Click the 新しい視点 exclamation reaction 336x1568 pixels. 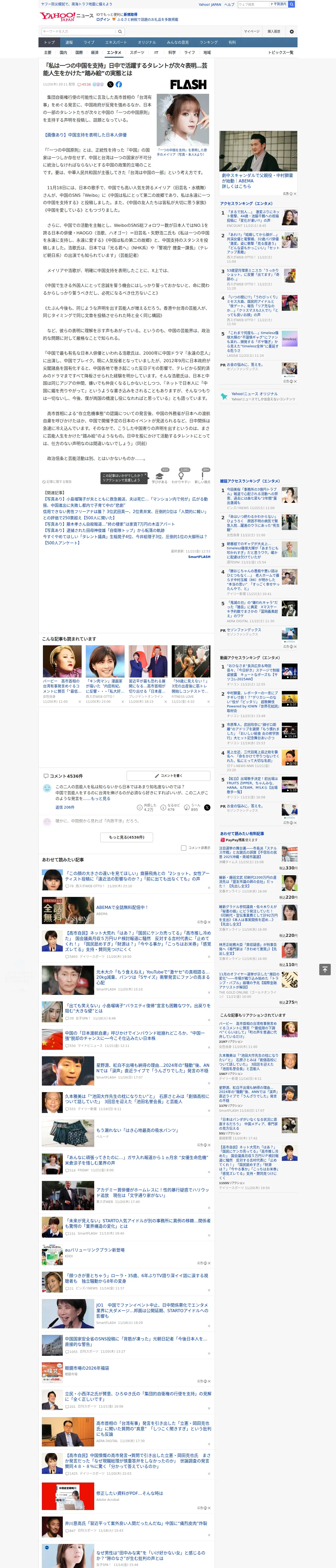click(203, 475)
